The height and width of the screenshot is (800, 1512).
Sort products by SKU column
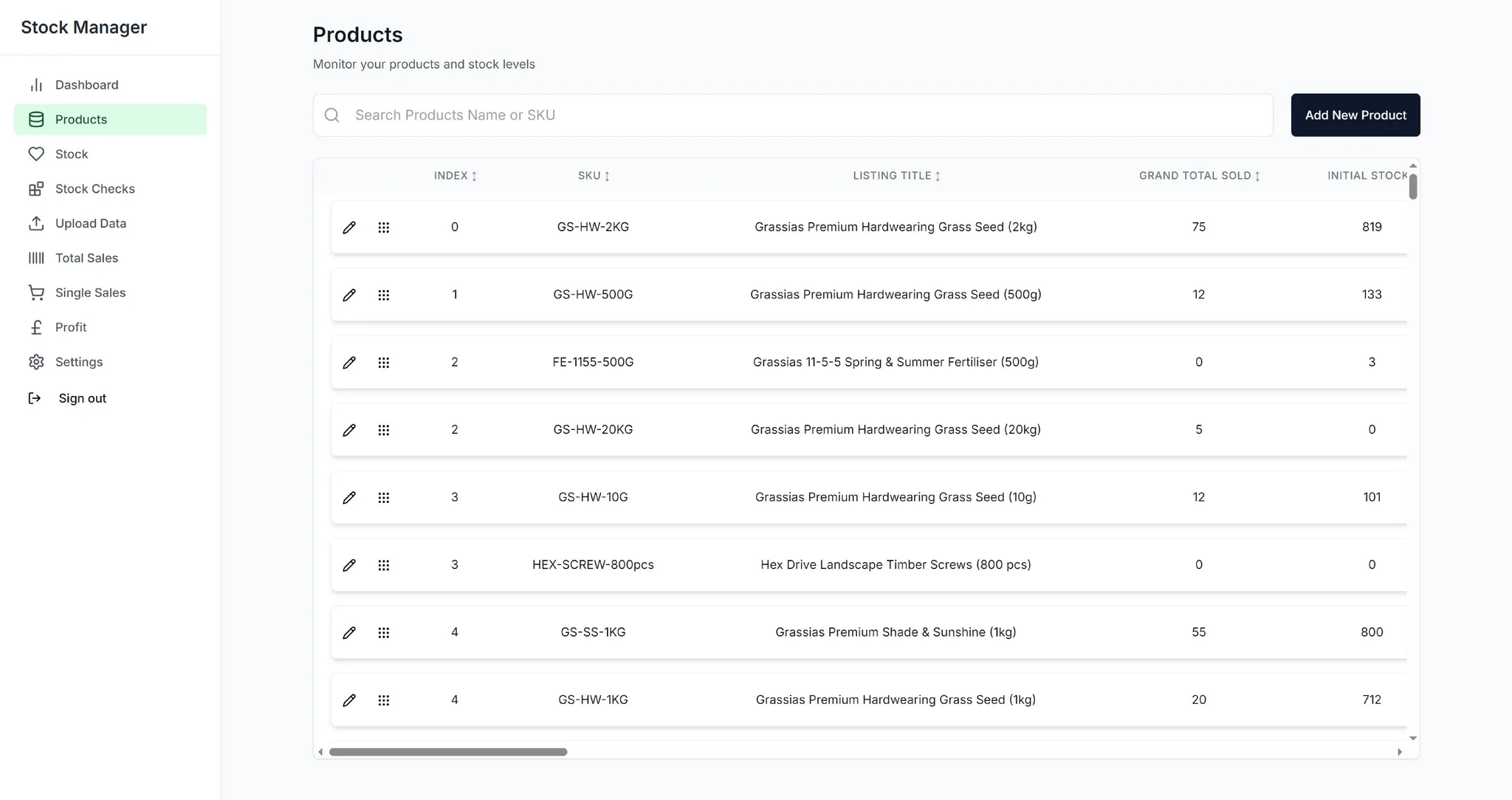(594, 176)
